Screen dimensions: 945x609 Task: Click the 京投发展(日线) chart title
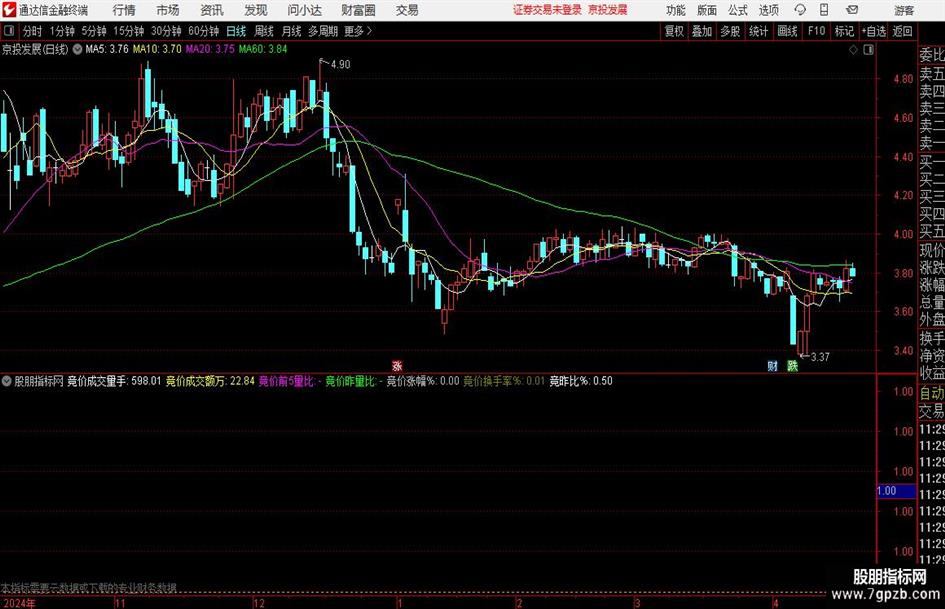(x=35, y=49)
